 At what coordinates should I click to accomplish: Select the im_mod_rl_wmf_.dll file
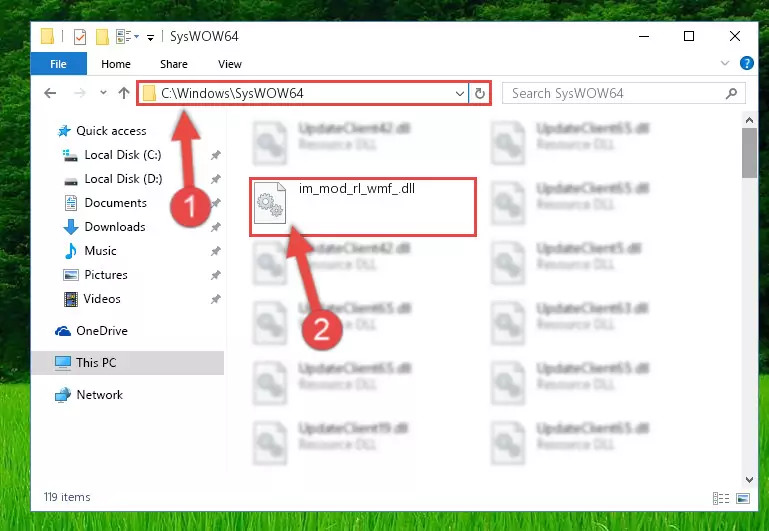(362, 207)
